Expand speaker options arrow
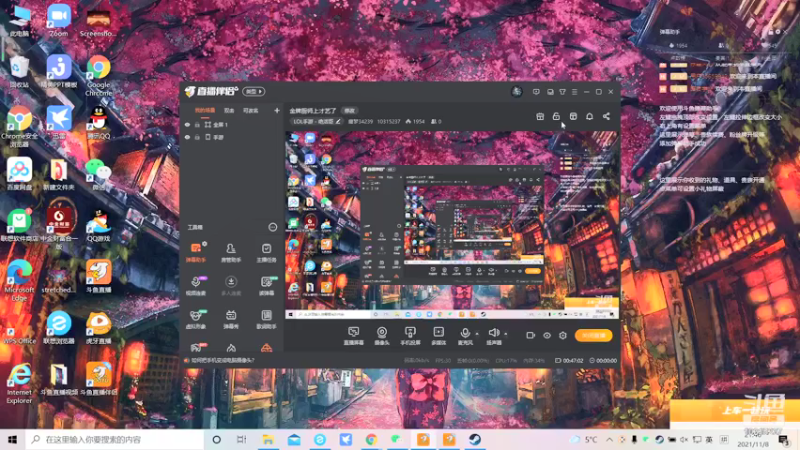800x450 pixels. pyautogui.click(x=506, y=334)
